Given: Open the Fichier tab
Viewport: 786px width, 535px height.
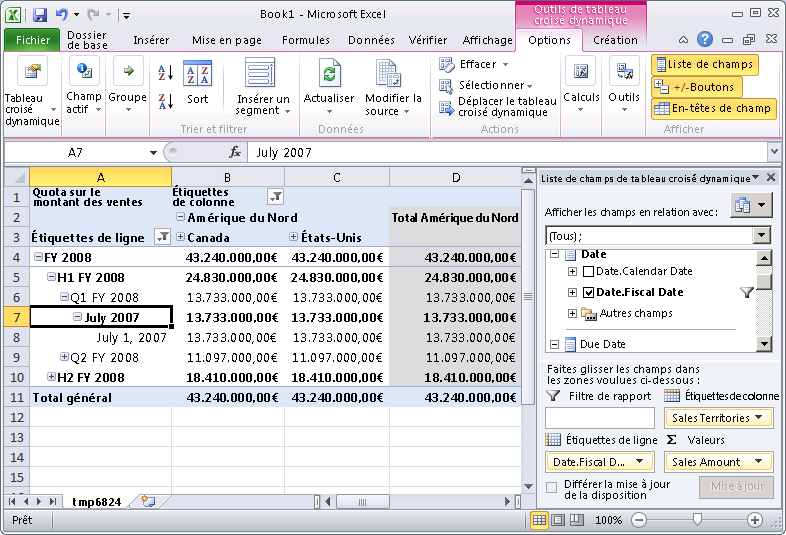Looking at the screenshot, I should pos(33,40).
